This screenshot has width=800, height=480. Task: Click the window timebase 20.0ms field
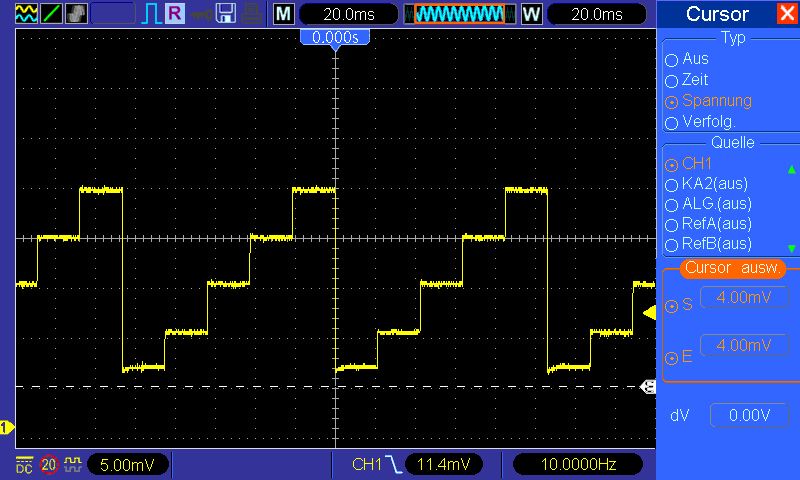click(596, 14)
